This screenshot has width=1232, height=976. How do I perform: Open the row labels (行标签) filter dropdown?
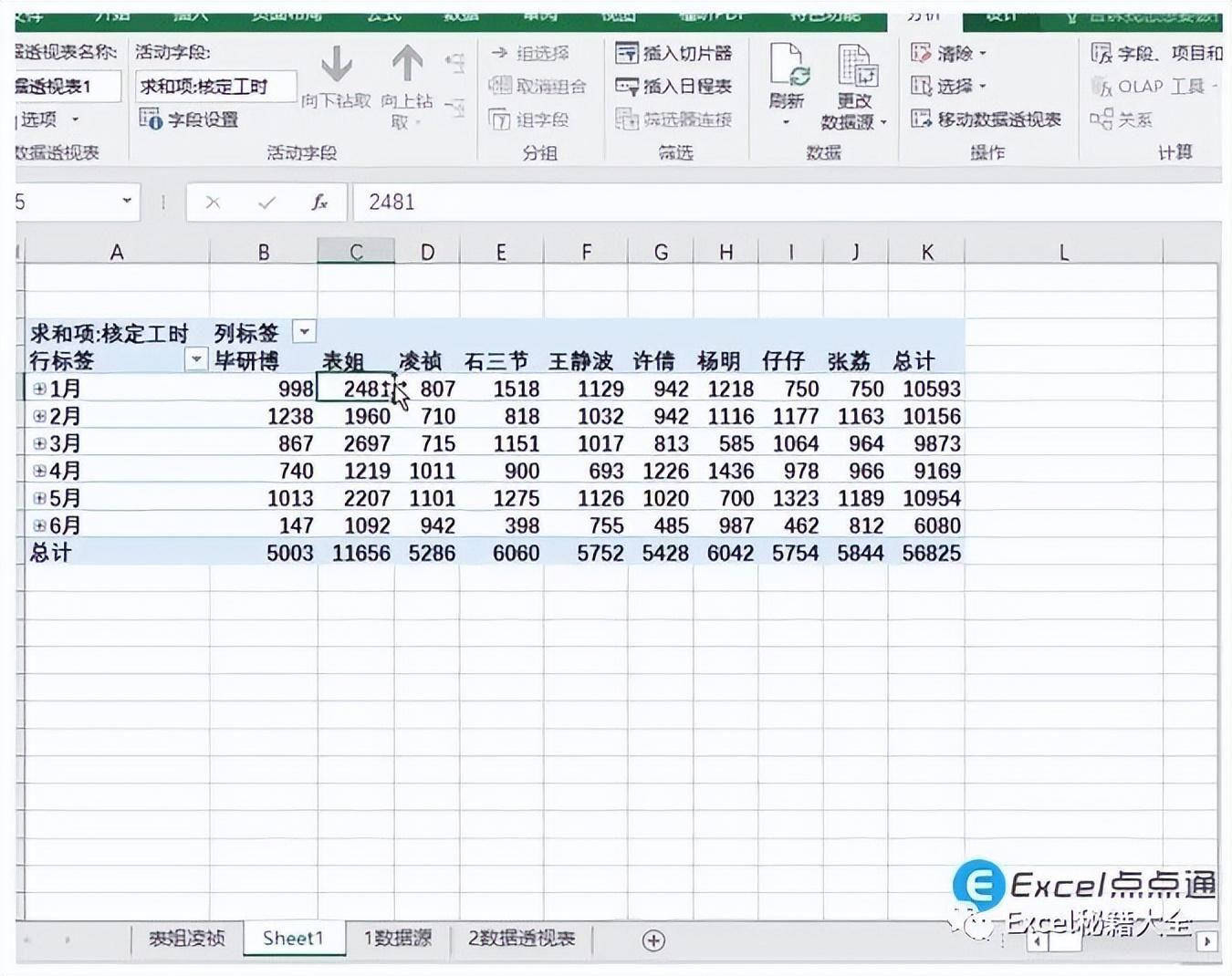point(195,359)
